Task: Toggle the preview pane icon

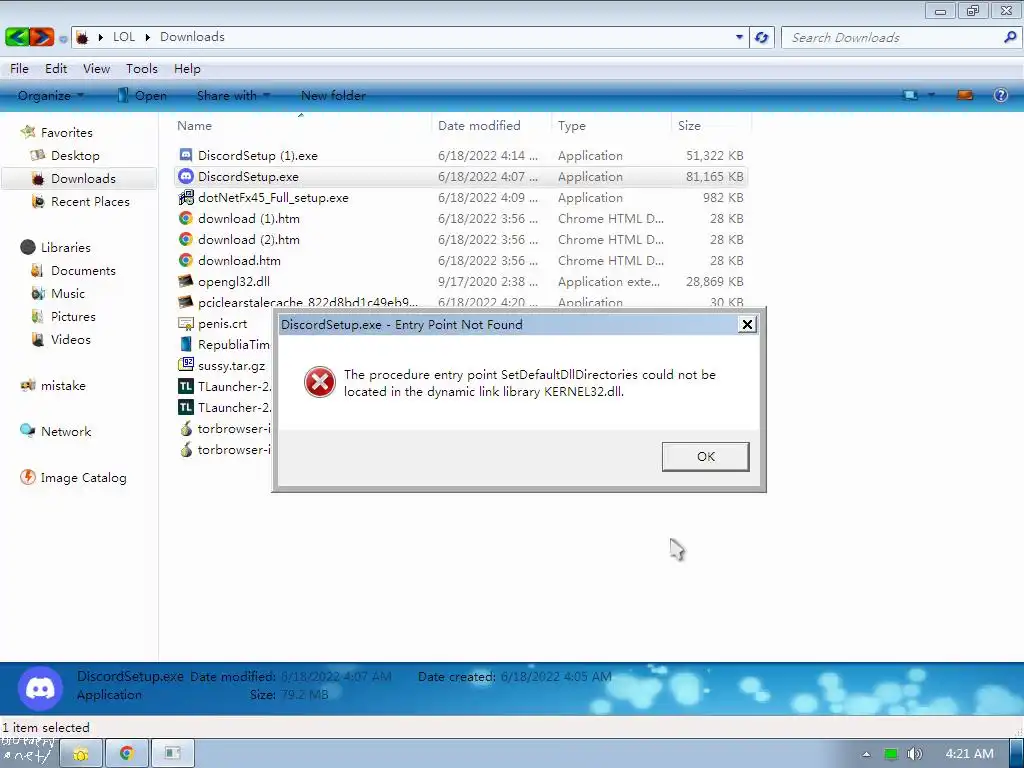Action: [965, 95]
